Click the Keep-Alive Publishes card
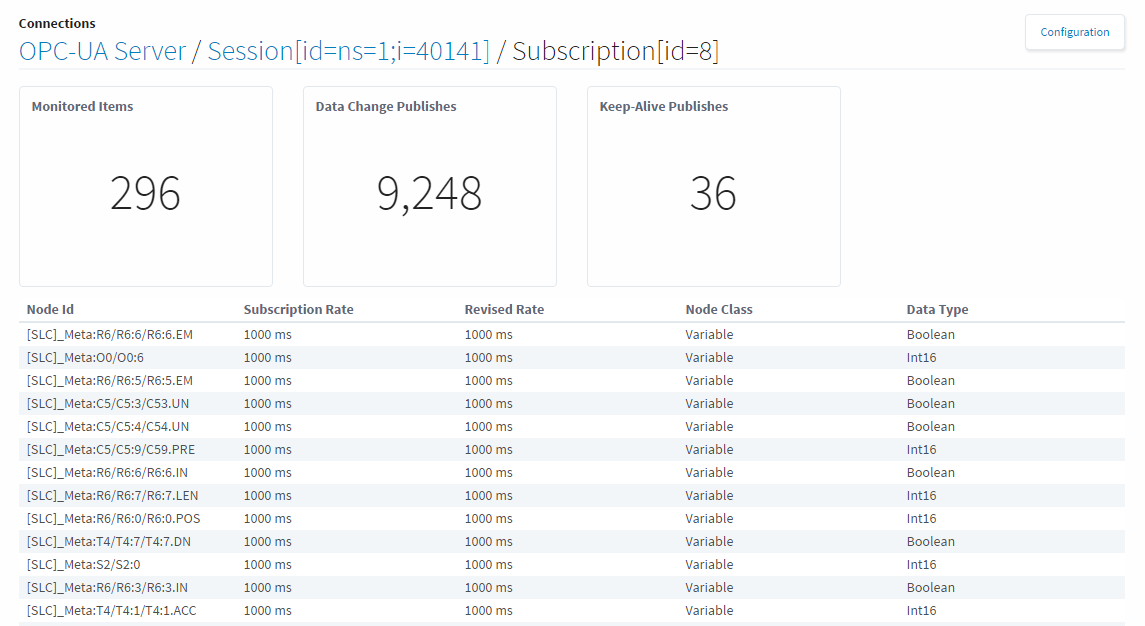Image resolution: width=1145 pixels, height=626 pixels. [713, 187]
